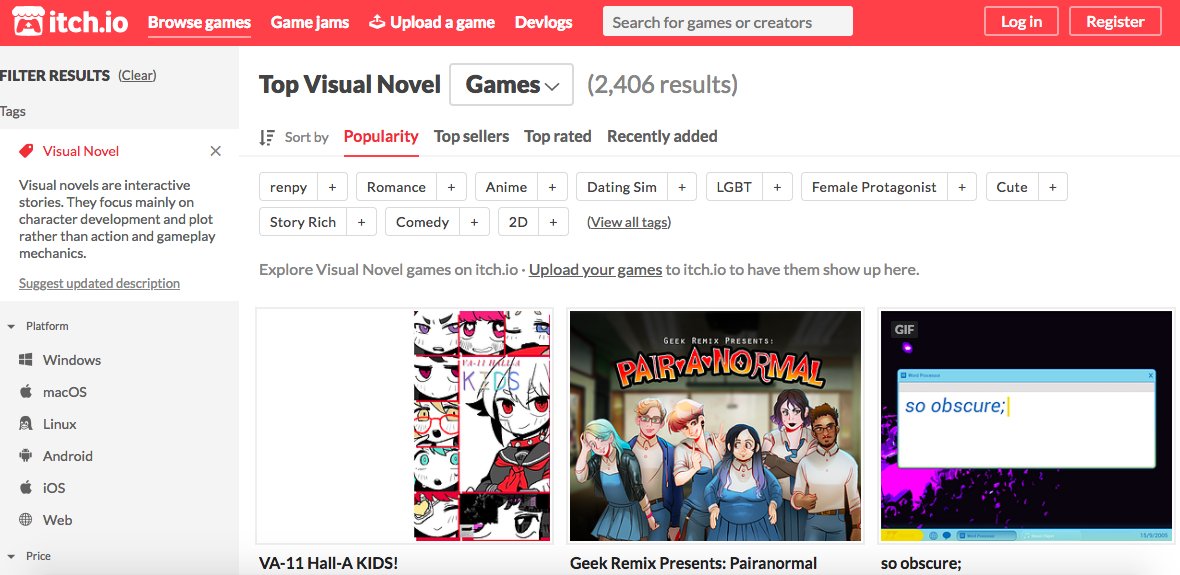The width and height of the screenshot is (1180, 575).
Task: Click the macOS apple icon
Action: [26, 391]
